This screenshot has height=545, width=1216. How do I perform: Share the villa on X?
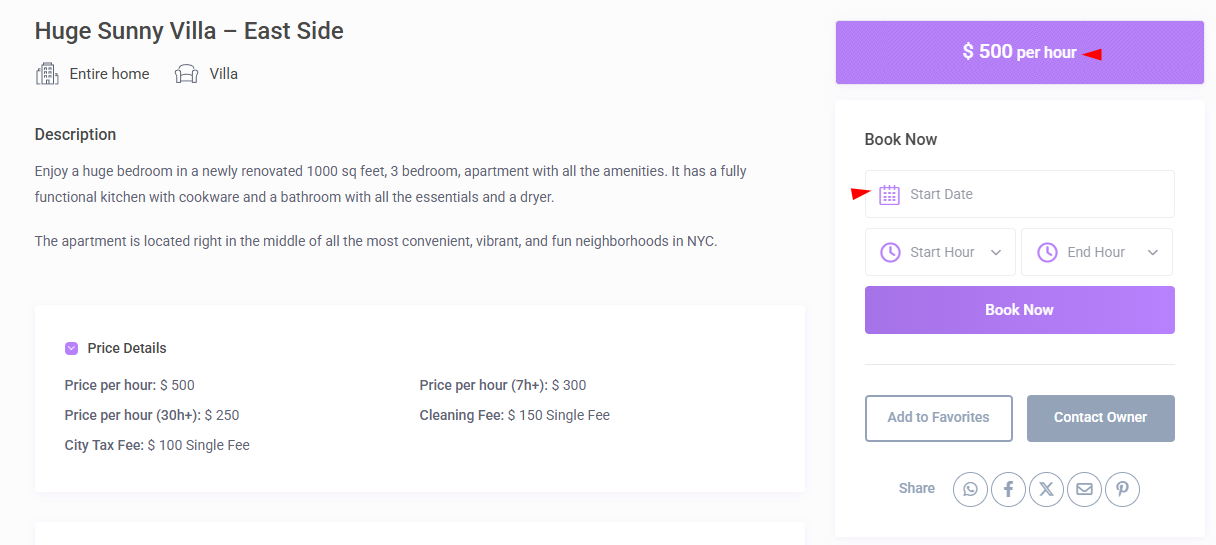click(x=1046, y=489)
